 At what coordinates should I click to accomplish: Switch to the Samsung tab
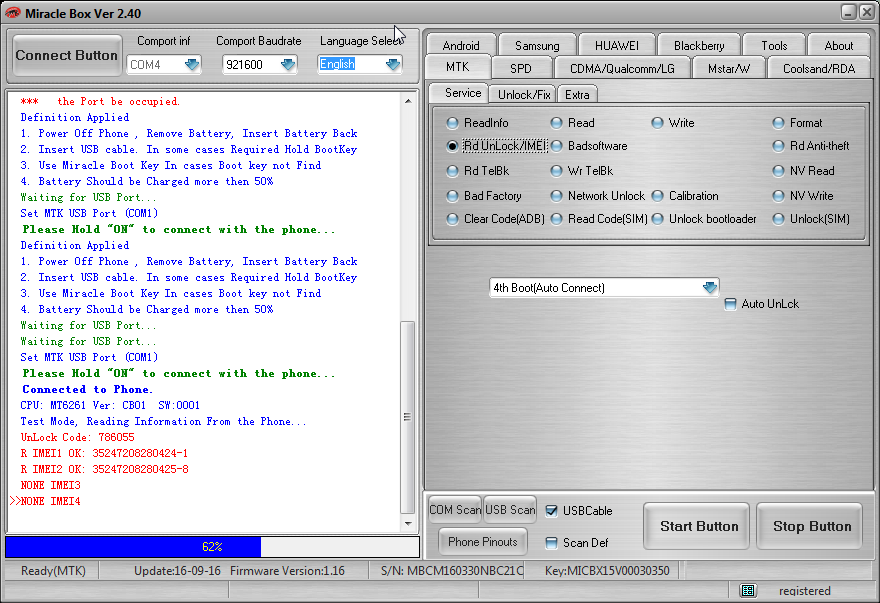pos(537,45)
